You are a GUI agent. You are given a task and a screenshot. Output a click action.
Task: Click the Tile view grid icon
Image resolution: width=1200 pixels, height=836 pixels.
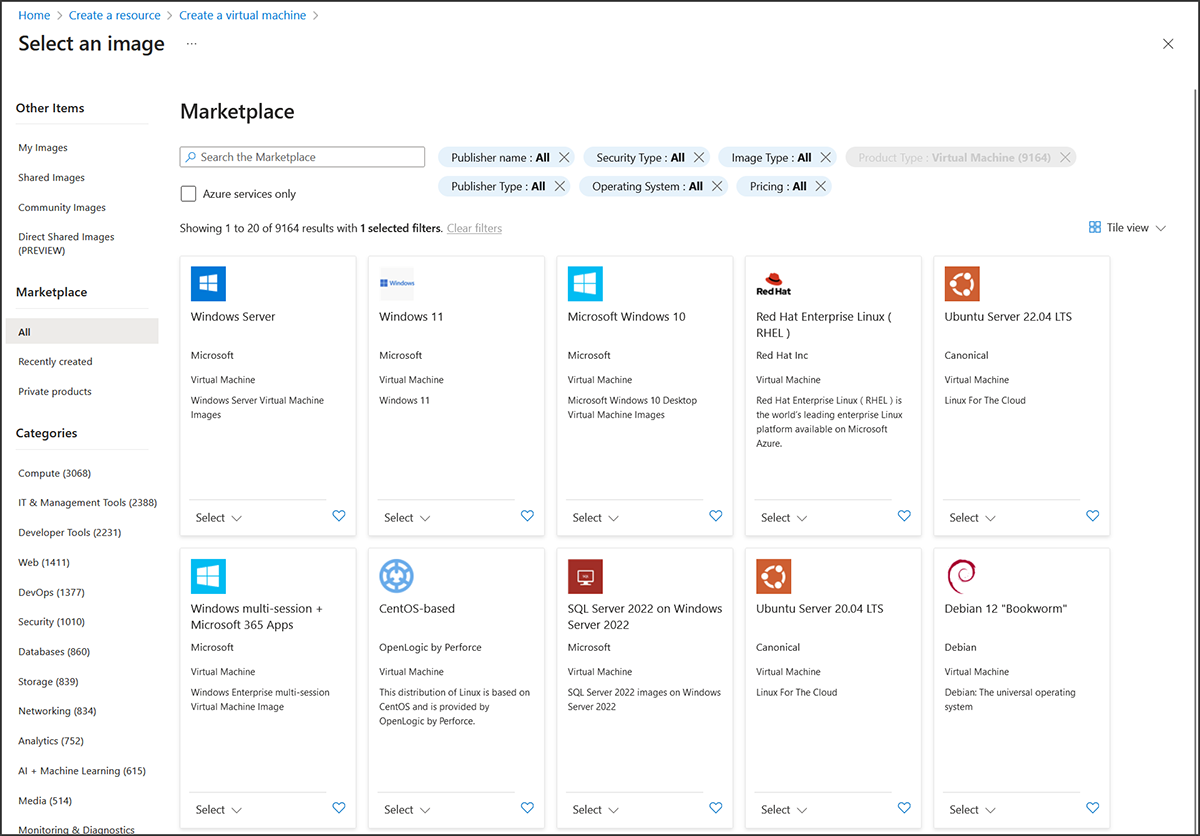click(1095, 228)
